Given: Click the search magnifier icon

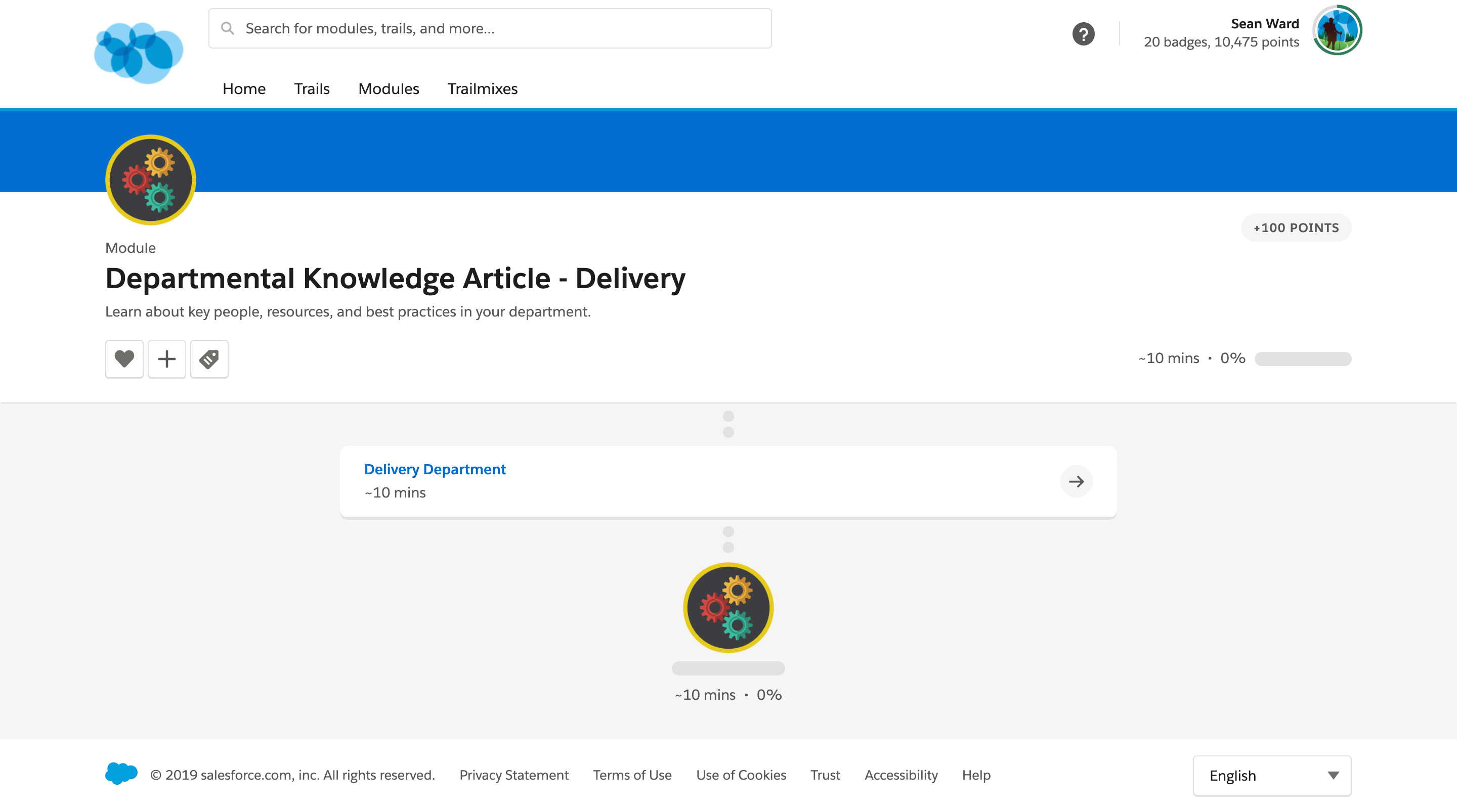Looking at the screenshot, I should coord(227,28).
